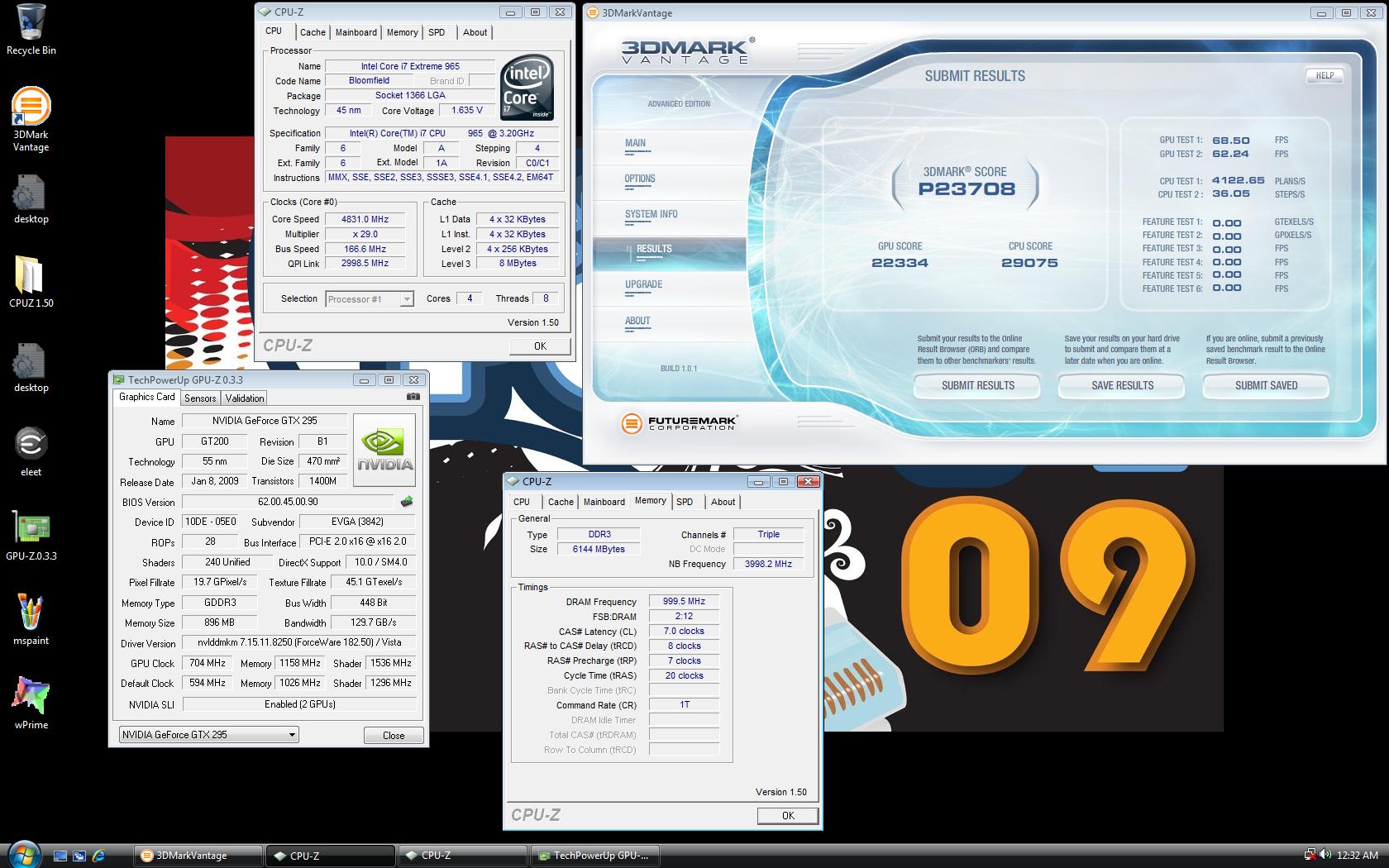Click the Futuremark Corporation logo
This screenshot has width=1389, height=868.
(678, 424)
